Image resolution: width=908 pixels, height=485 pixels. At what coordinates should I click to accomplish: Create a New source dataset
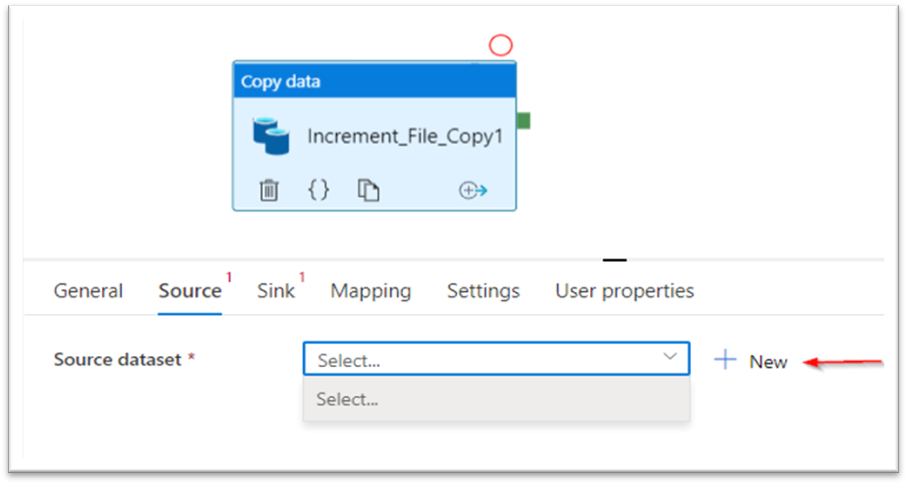(752, 361)
